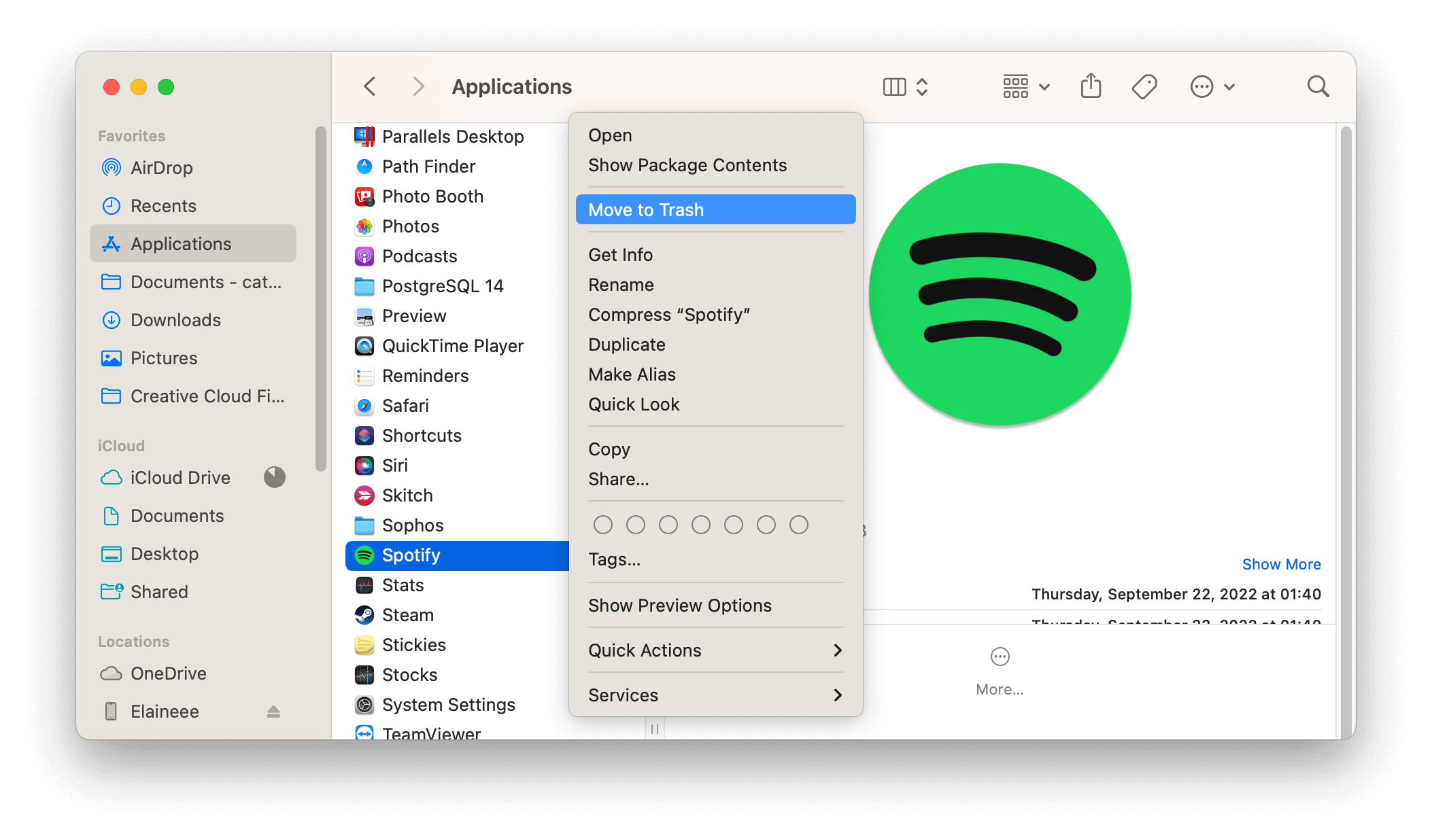
Task: Open Recents in sidebar
Action: 193,206
